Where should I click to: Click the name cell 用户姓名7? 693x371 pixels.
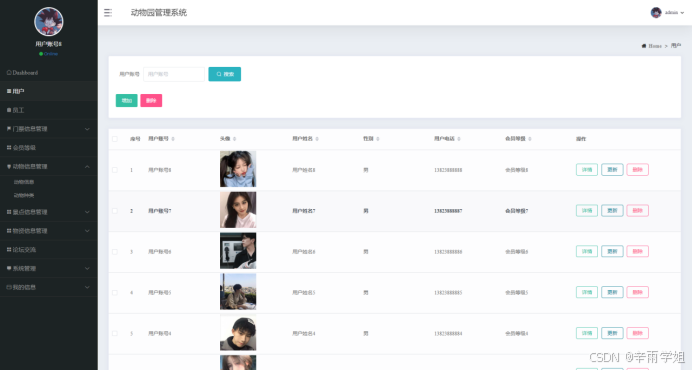coord(304,211)
